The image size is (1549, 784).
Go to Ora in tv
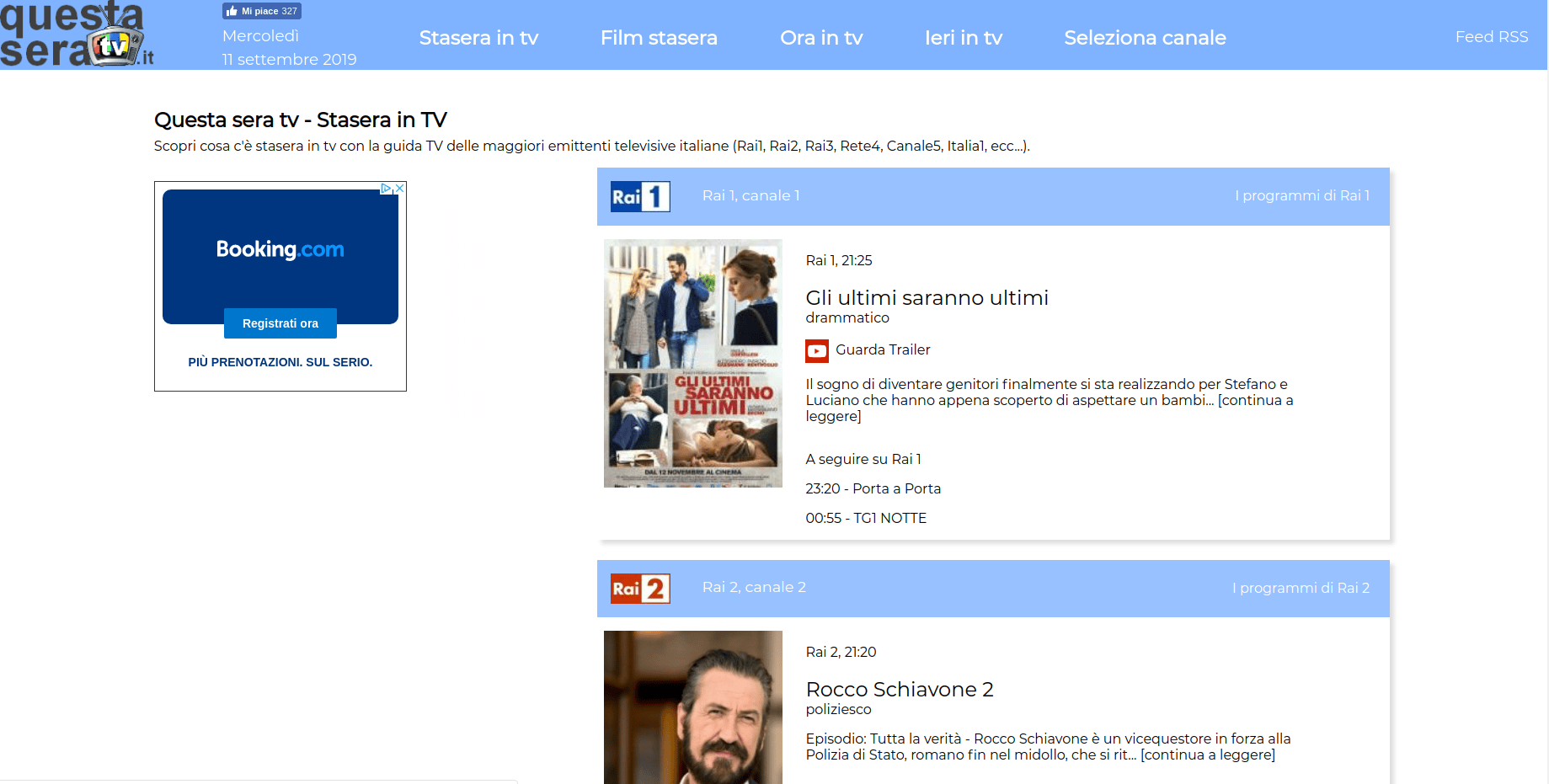click(821, 38)
